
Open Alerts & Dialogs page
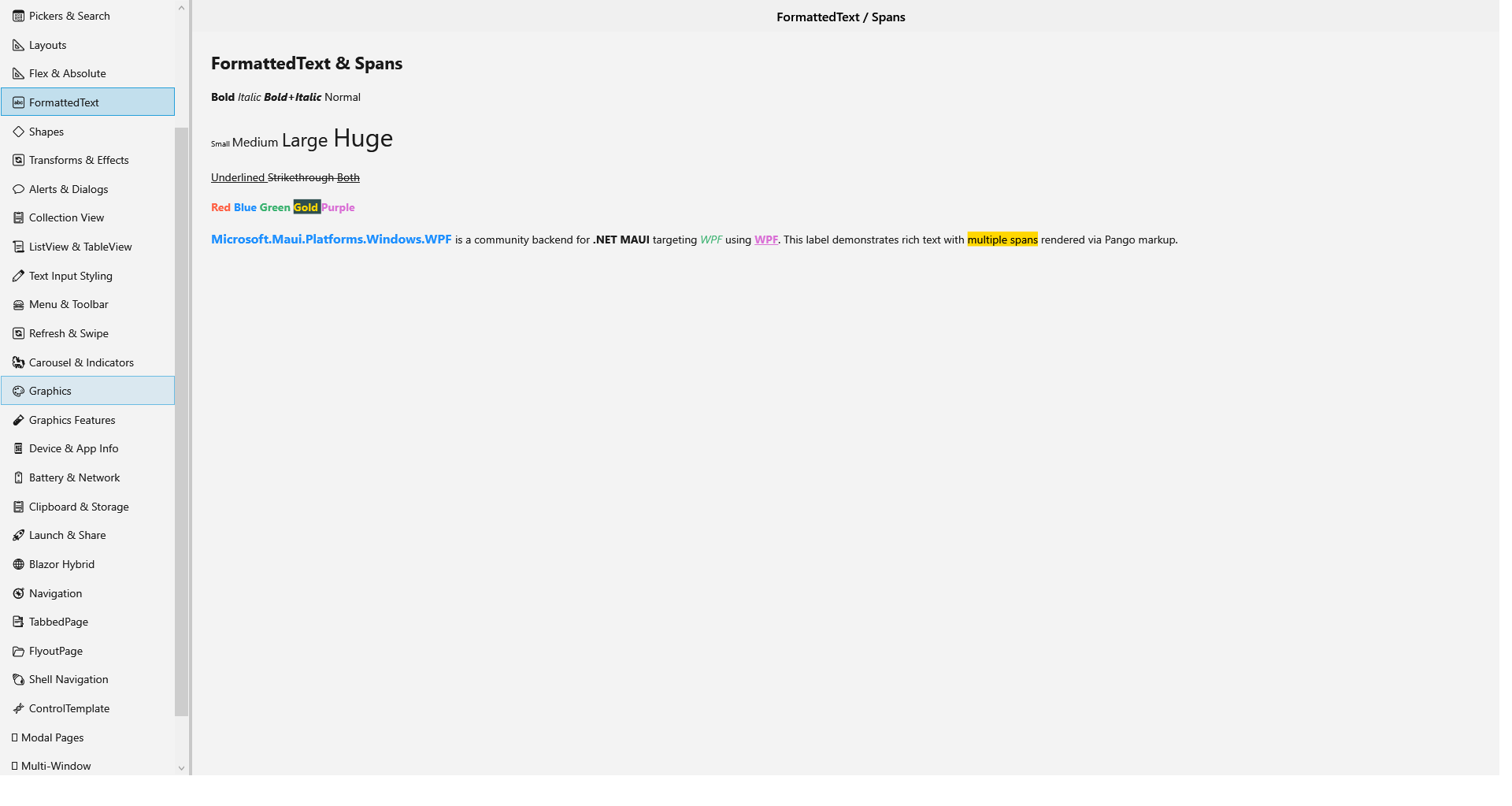click(87, 189)
